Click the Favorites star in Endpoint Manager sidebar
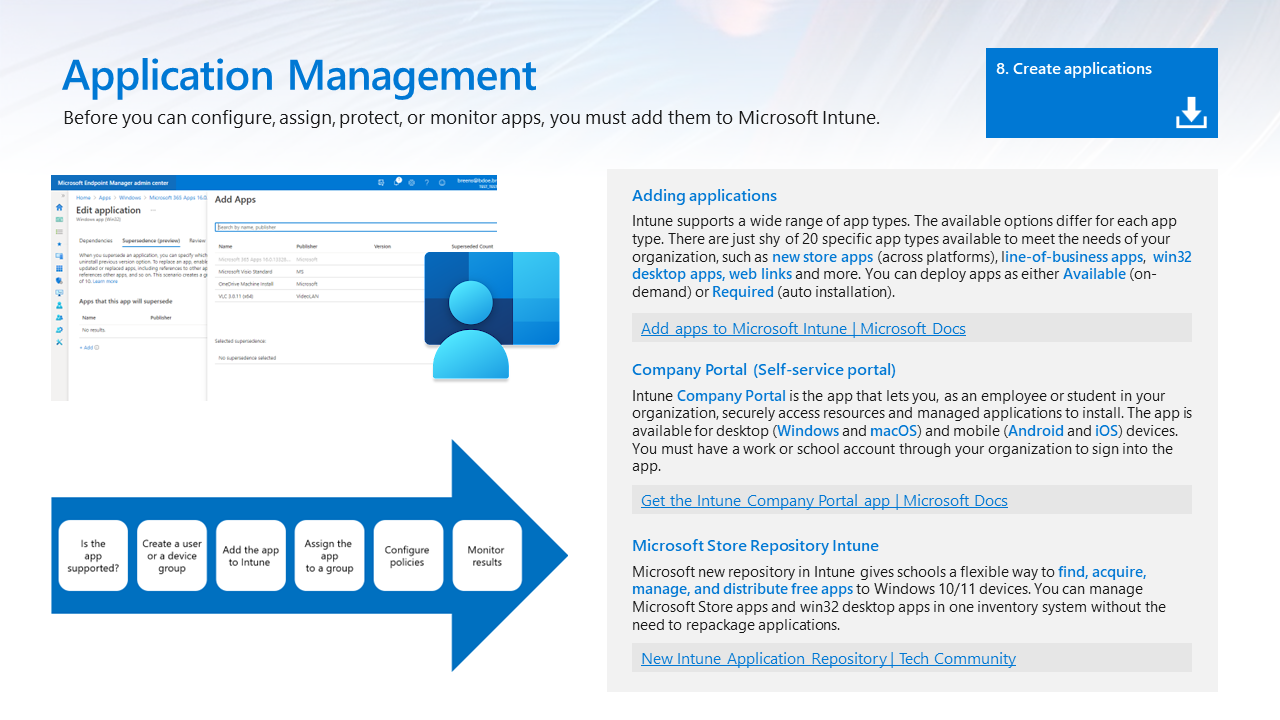The height and width of the screenshot is (720, 1280). pyautogui.click(x=59, y=244)
